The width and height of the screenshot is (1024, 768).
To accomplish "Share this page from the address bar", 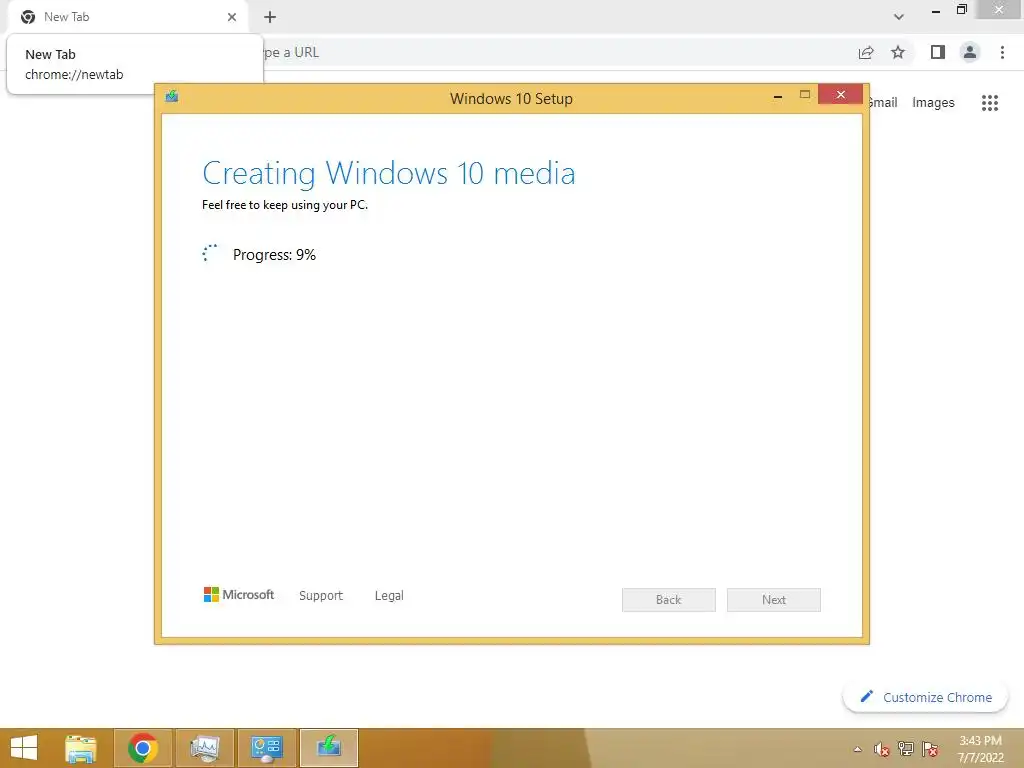I will tap(866, 52).
